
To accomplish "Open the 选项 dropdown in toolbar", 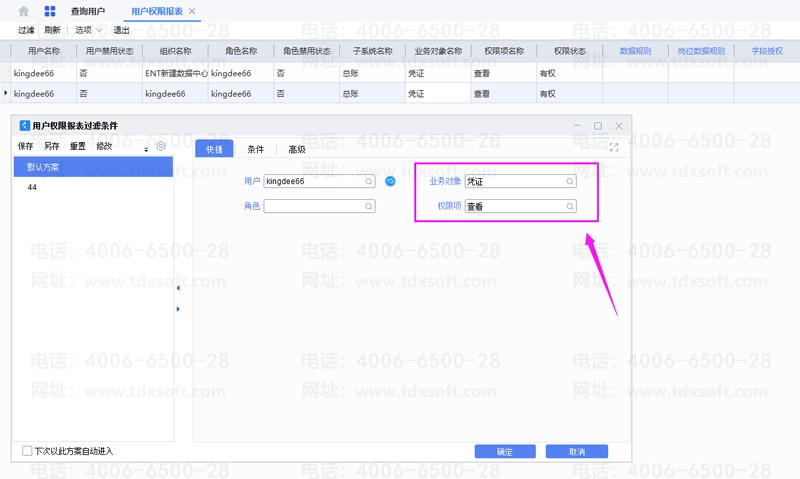I will 89,30.
